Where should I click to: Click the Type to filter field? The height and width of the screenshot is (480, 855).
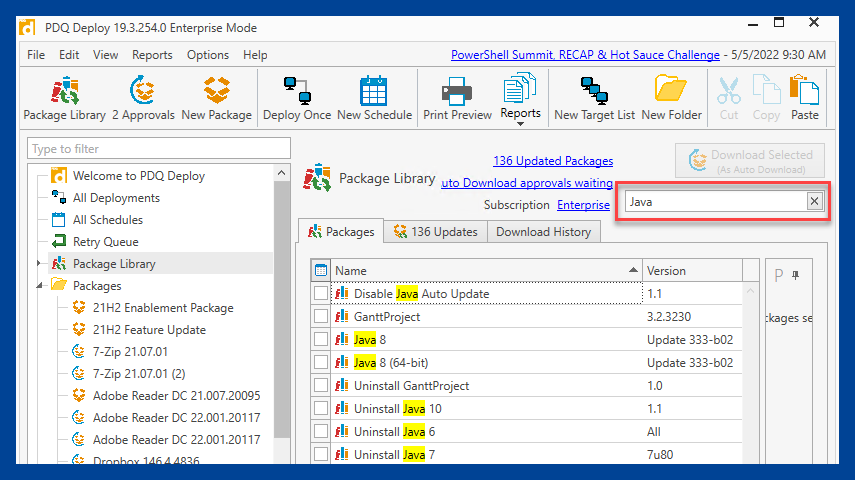coord(159,148)
